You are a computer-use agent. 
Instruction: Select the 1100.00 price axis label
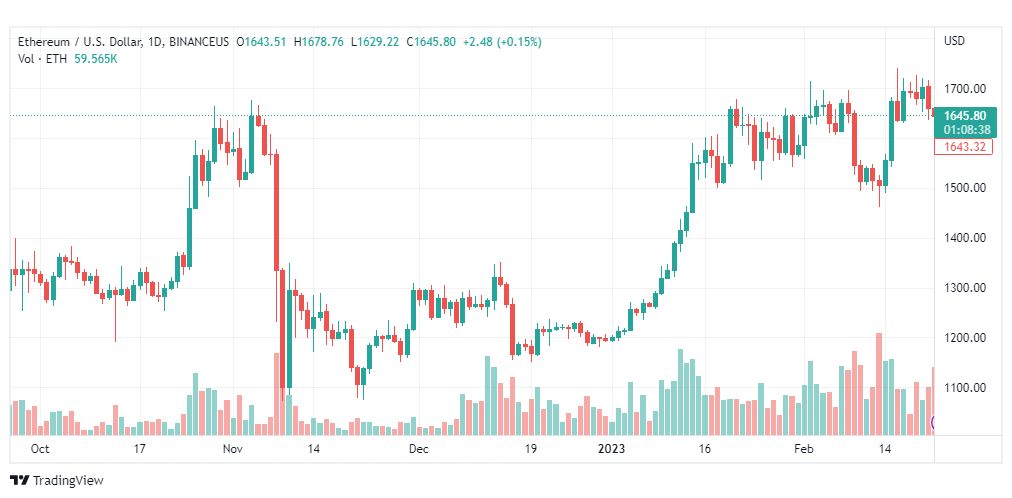(964, 388)
